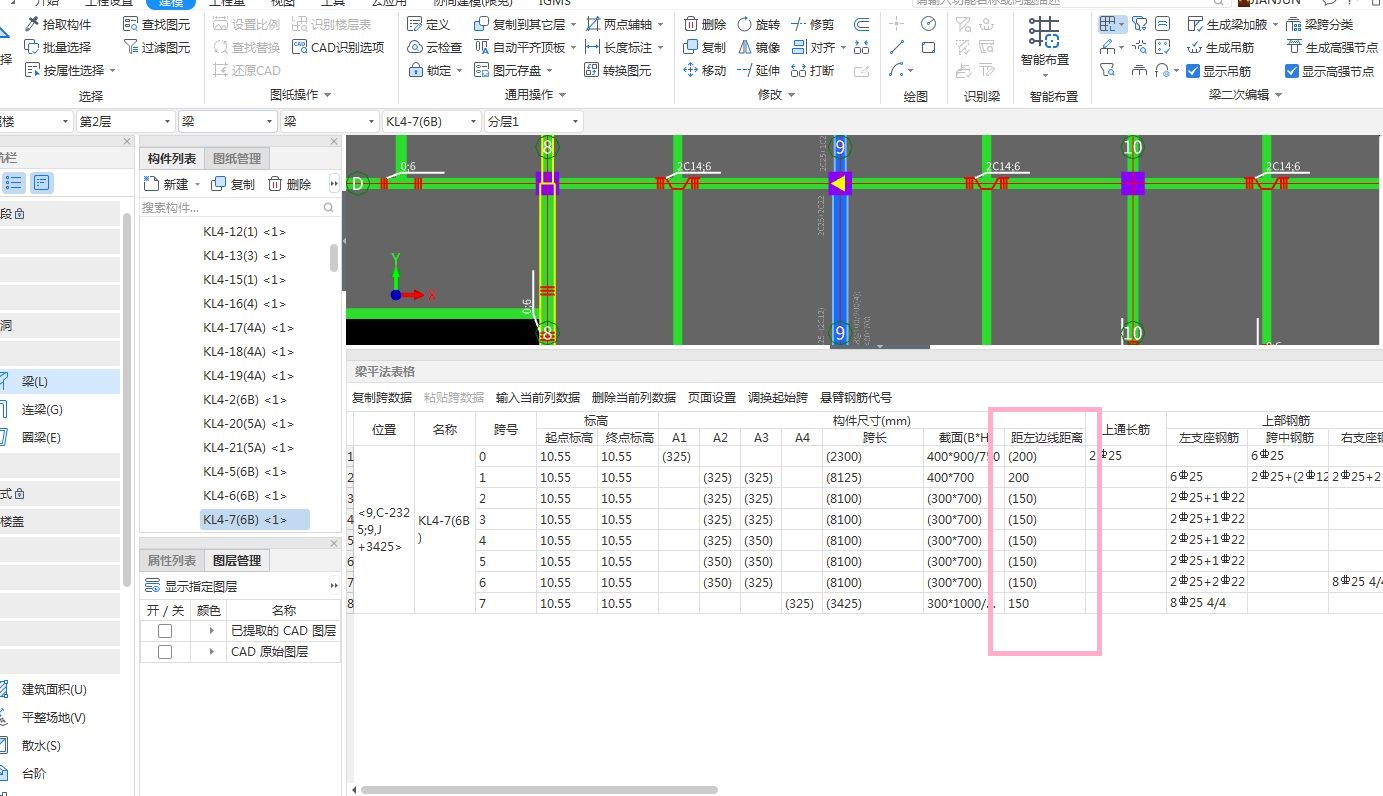The height and width of the screenshot is (796, 1383).
Task: Click 页面设置 button
Action: coord(712,397)
